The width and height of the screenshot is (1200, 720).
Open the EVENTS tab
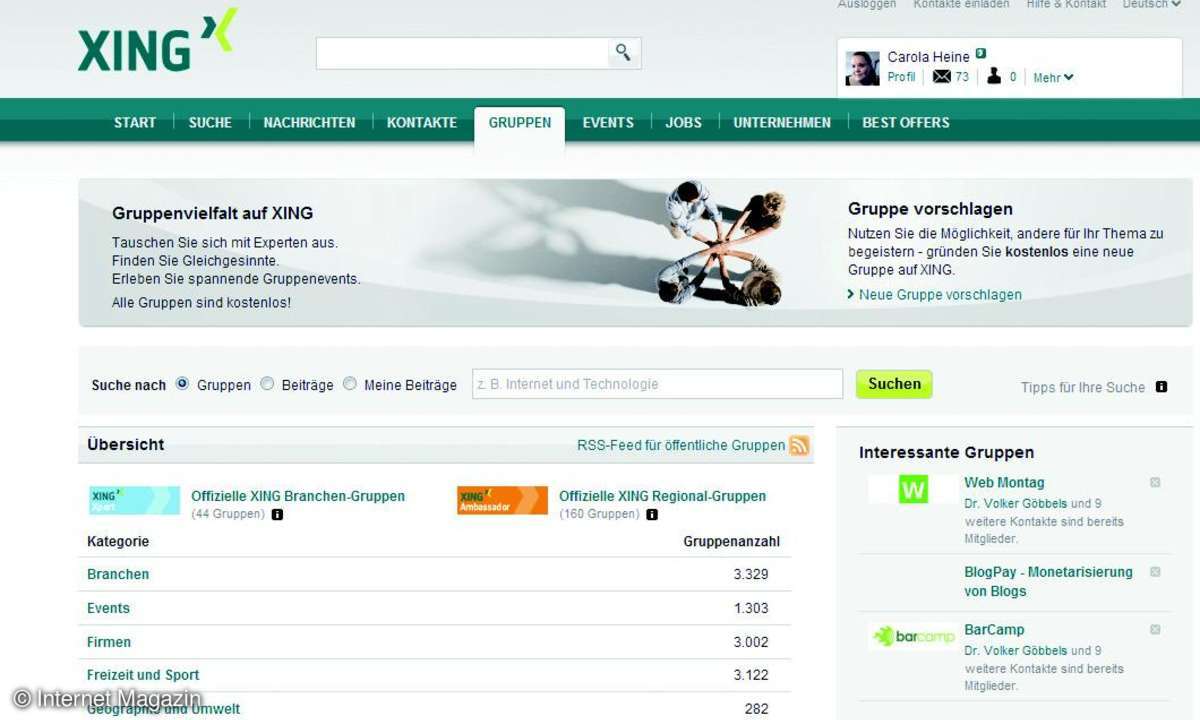(608, 123)
